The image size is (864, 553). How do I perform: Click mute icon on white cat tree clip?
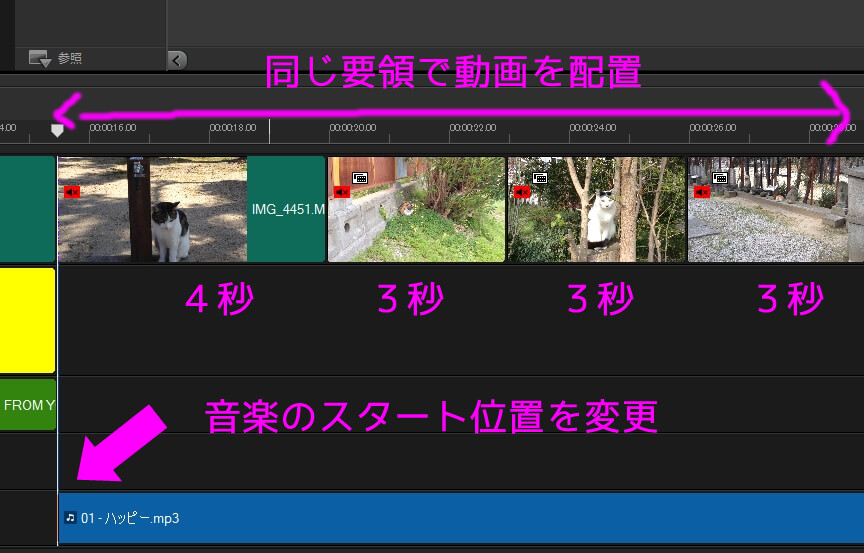[x=522, y=192]
